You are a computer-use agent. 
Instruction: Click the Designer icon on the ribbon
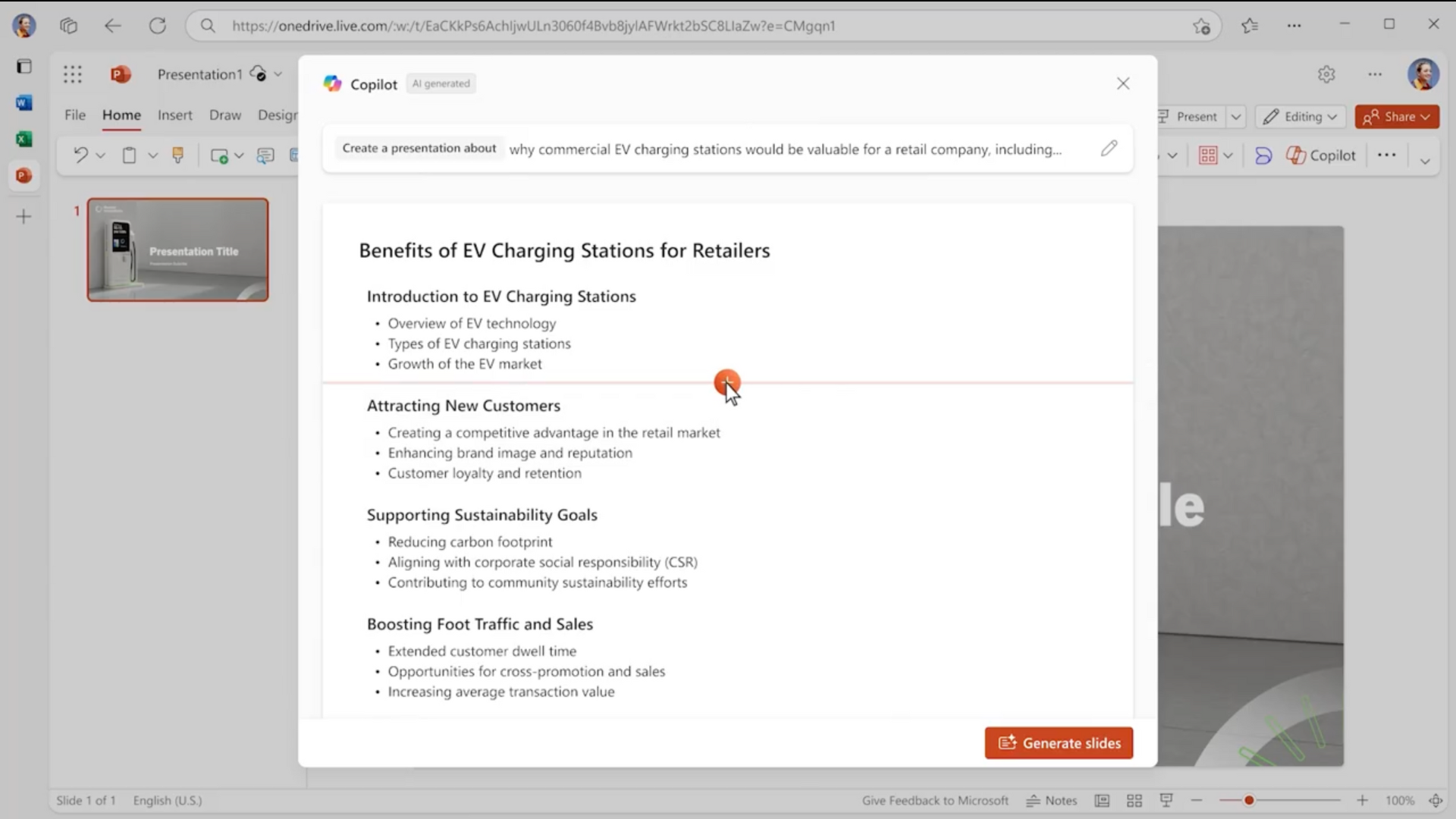[1263, 155]
